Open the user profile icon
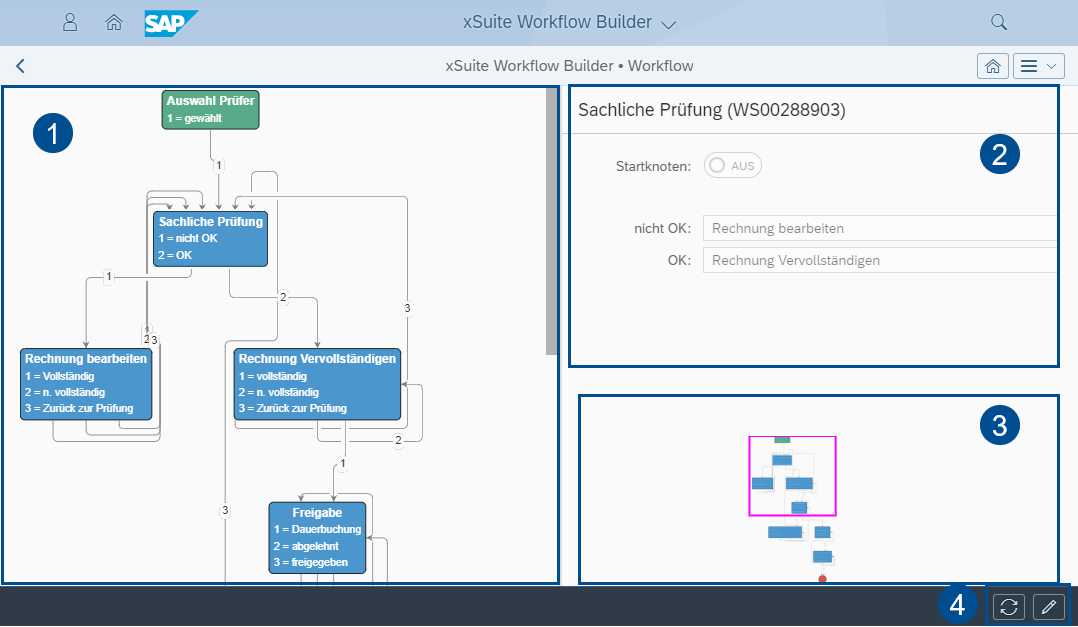Screen dimensions: 1078x627 pyautogui.click(x=70, y=21)
